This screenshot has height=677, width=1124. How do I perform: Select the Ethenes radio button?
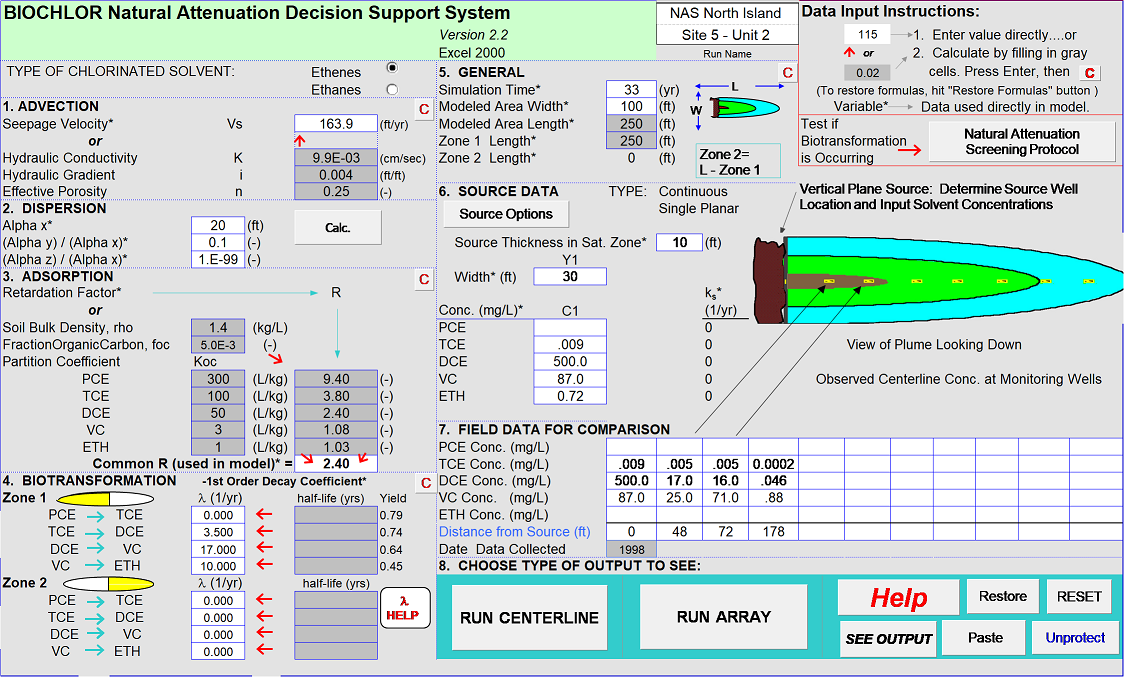[x=392, y=68]
